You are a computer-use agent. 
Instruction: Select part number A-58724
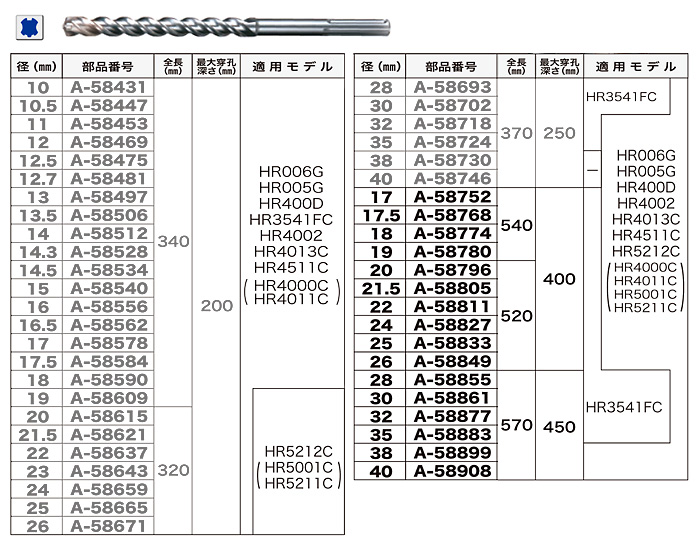[453, 142]
